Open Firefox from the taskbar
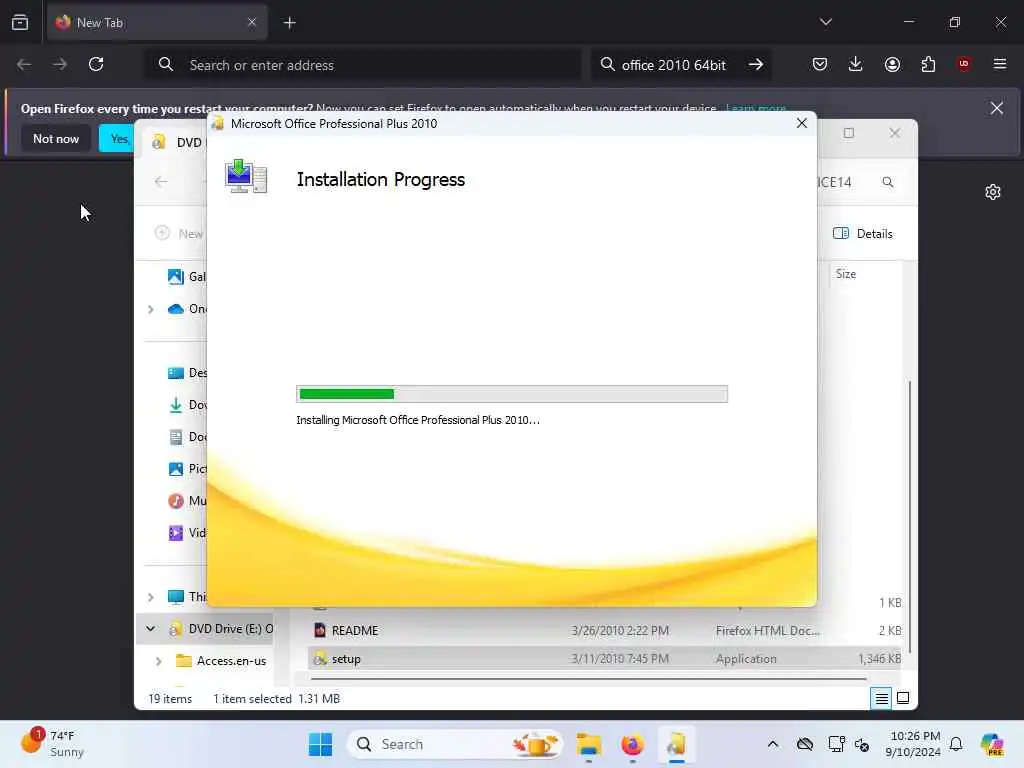 coord(632,744)
